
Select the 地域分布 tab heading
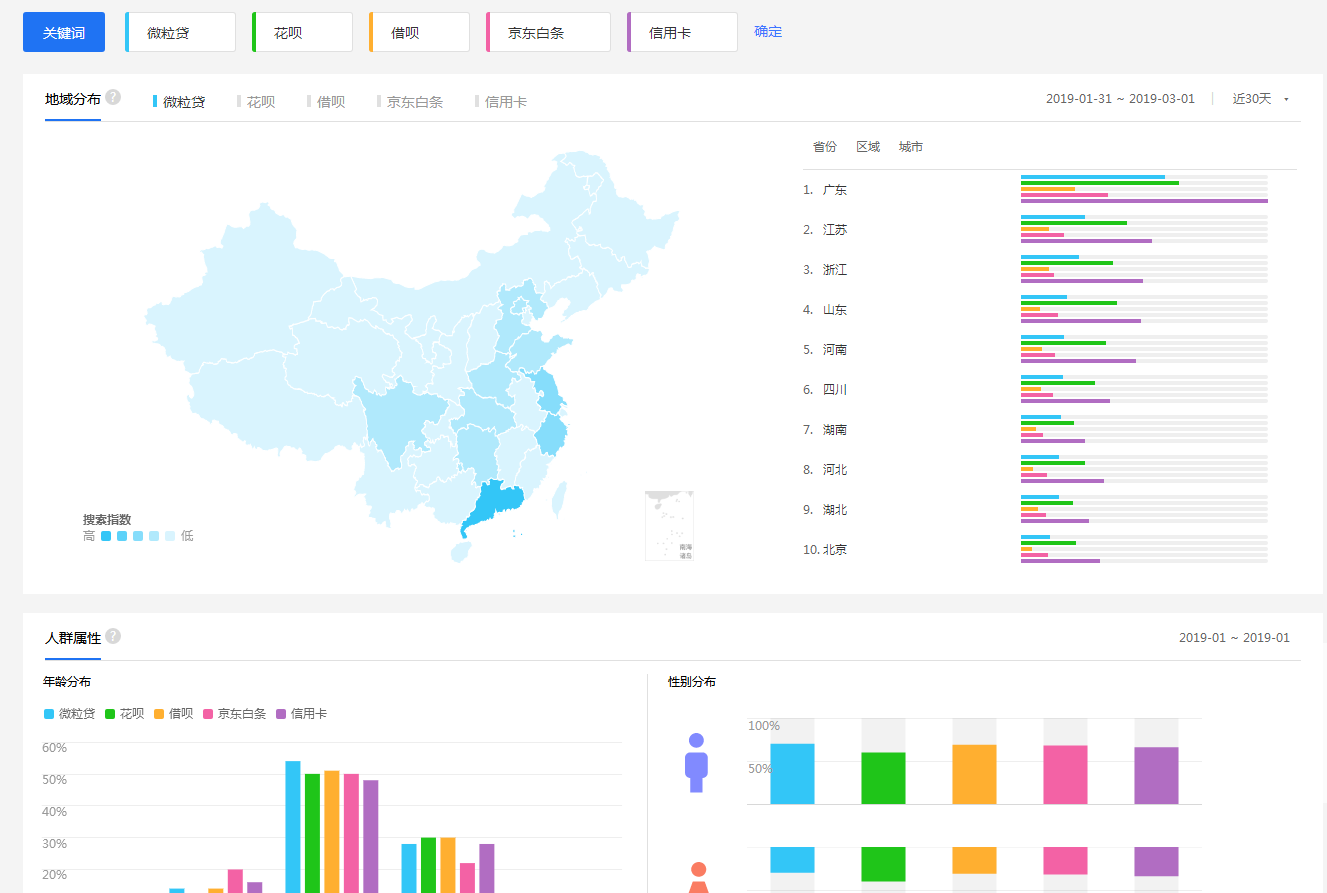click(73, 99)
